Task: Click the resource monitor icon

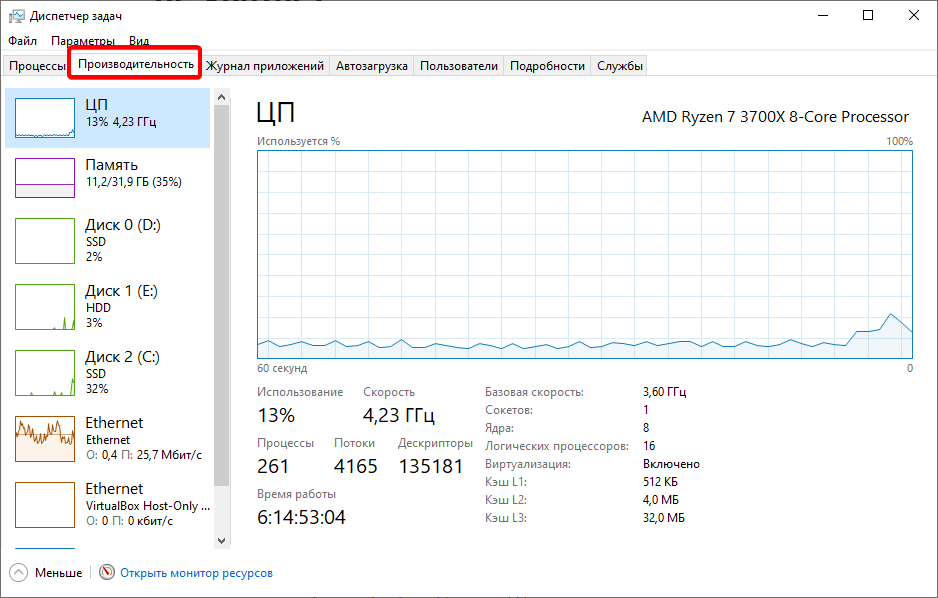Action: click(x=106, y=572)
